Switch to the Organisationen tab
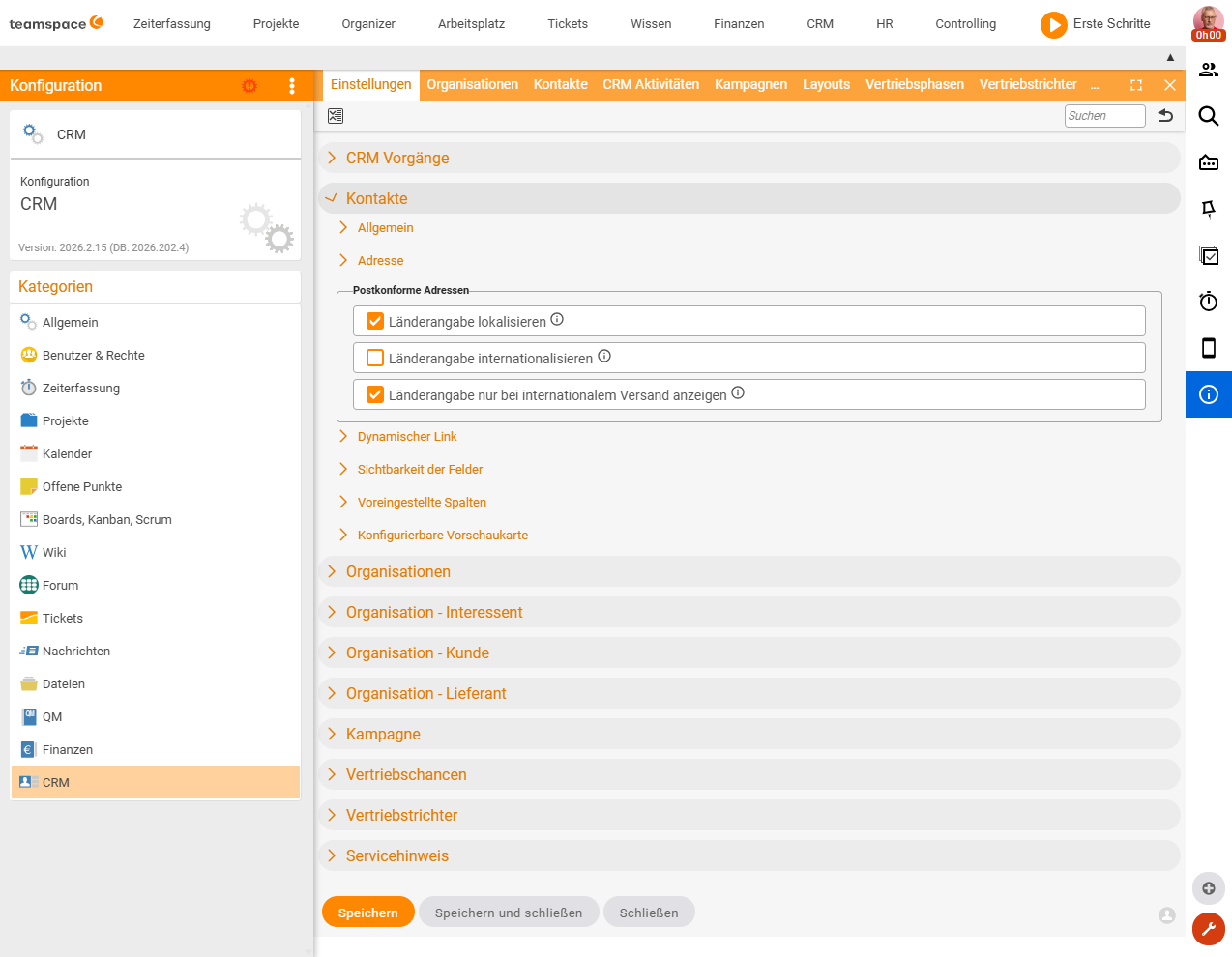1232x957 pixels. [x=473, y=85]
